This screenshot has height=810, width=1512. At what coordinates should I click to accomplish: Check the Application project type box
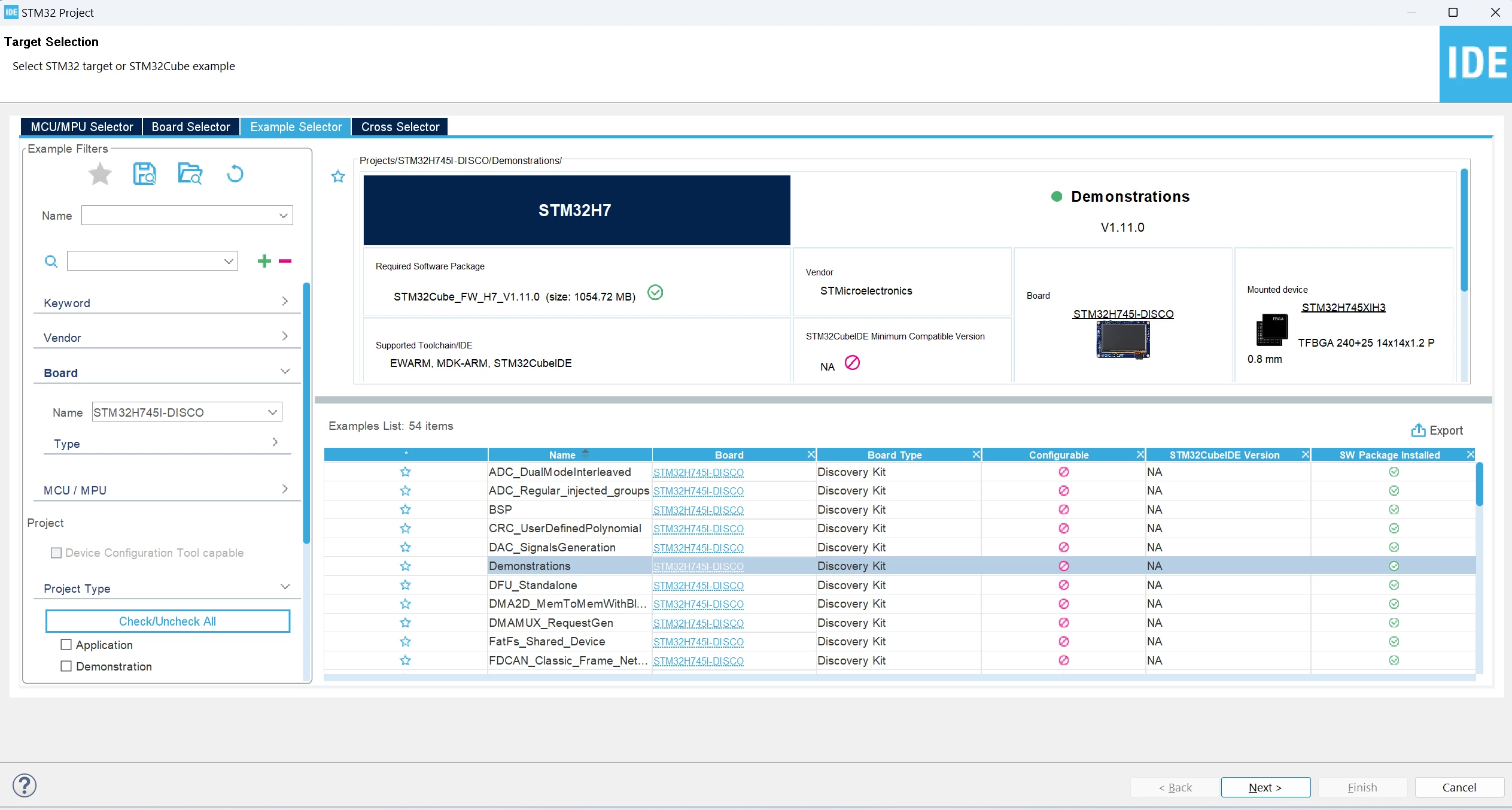tap(66, 645)
